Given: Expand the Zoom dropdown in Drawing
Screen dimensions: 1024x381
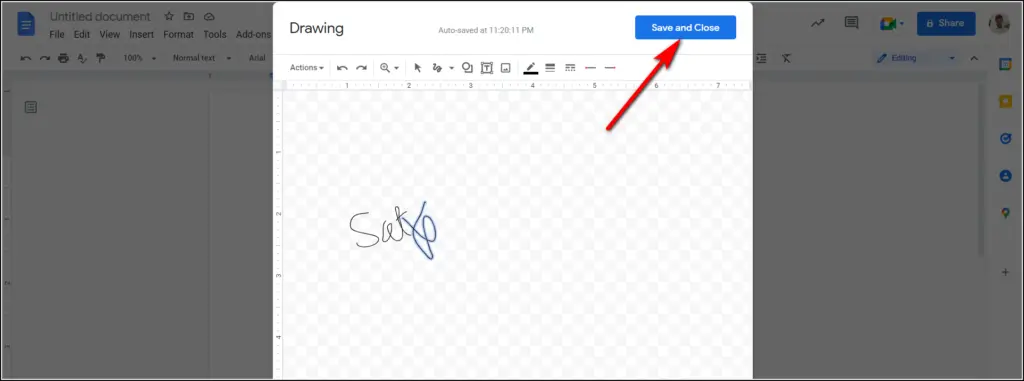Looking at the screenshot, I should click(x=389, y=67).
